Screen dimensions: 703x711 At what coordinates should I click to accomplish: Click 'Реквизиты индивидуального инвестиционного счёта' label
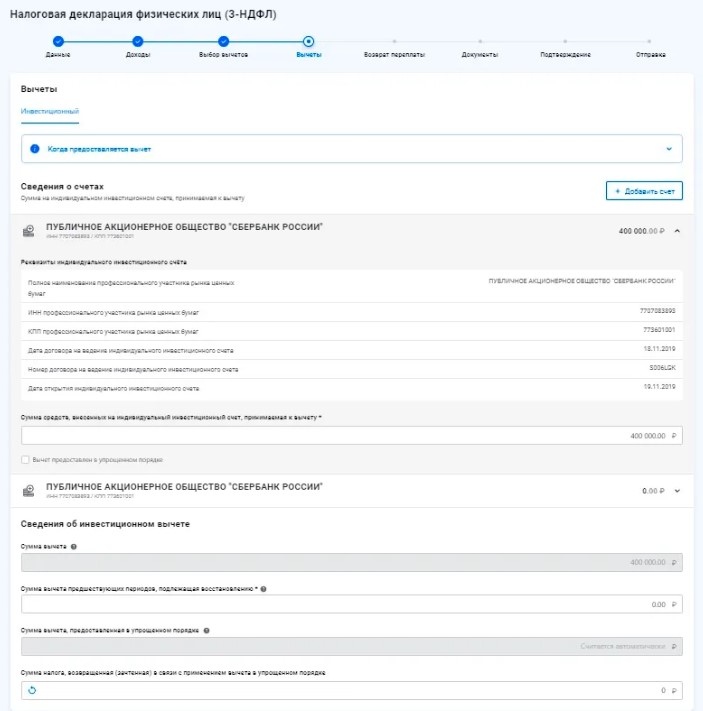tap(103, 262)
